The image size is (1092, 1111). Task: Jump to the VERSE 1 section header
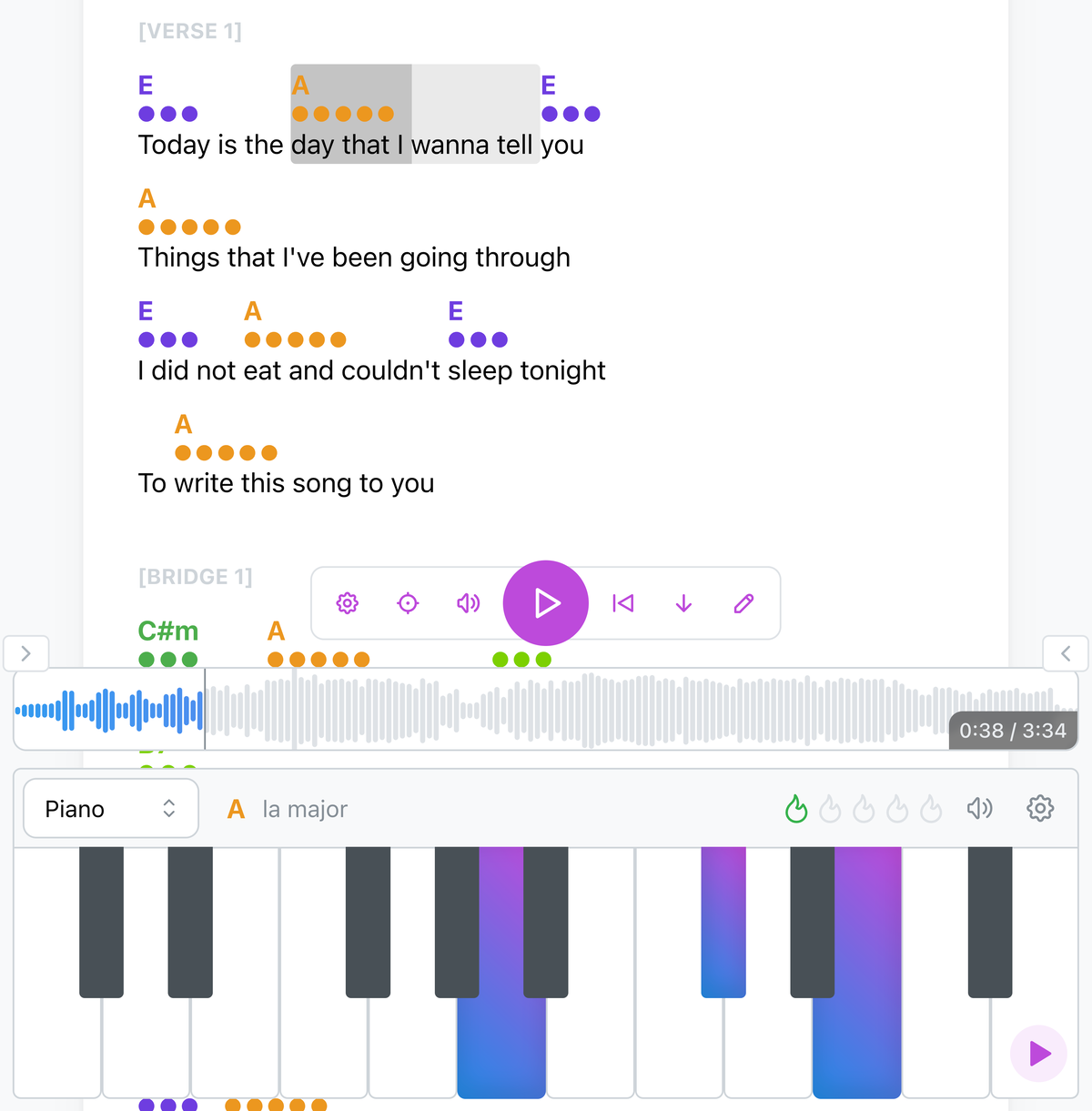(190, 30)
